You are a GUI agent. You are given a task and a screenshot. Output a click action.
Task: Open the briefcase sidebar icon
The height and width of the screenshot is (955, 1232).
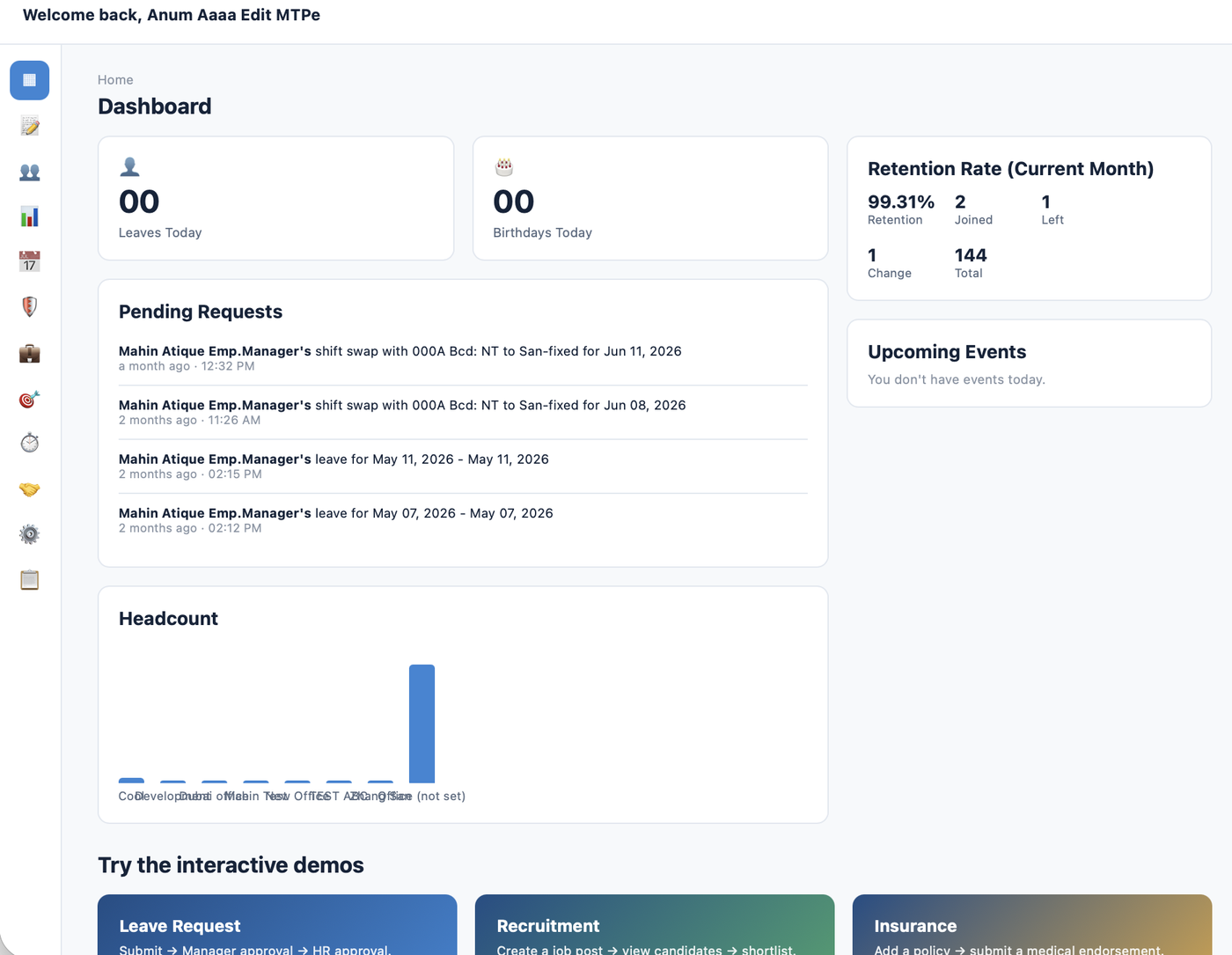coord(29,353)
